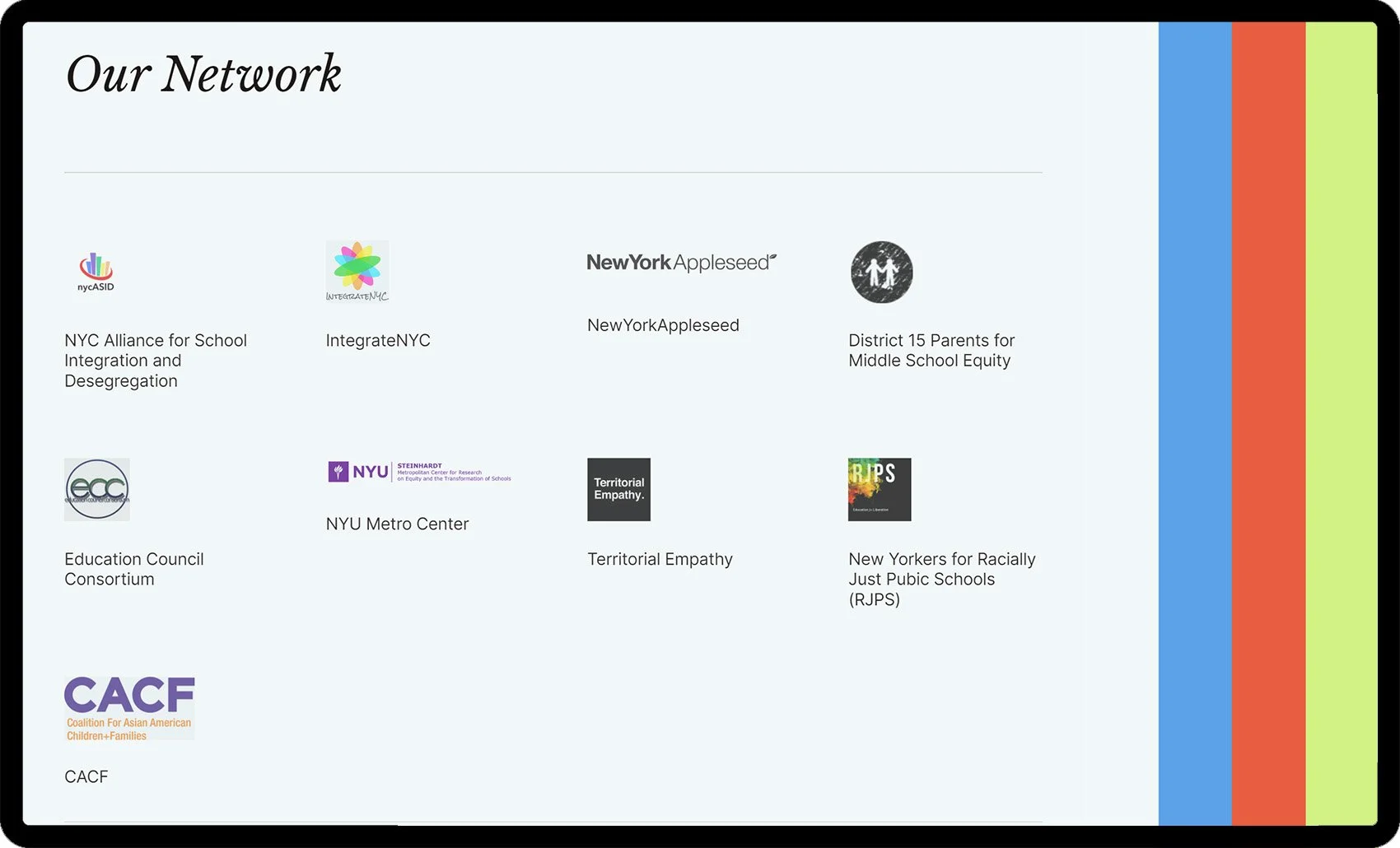
Task: Open the Territorial Empathy text link
Action: 660,559
